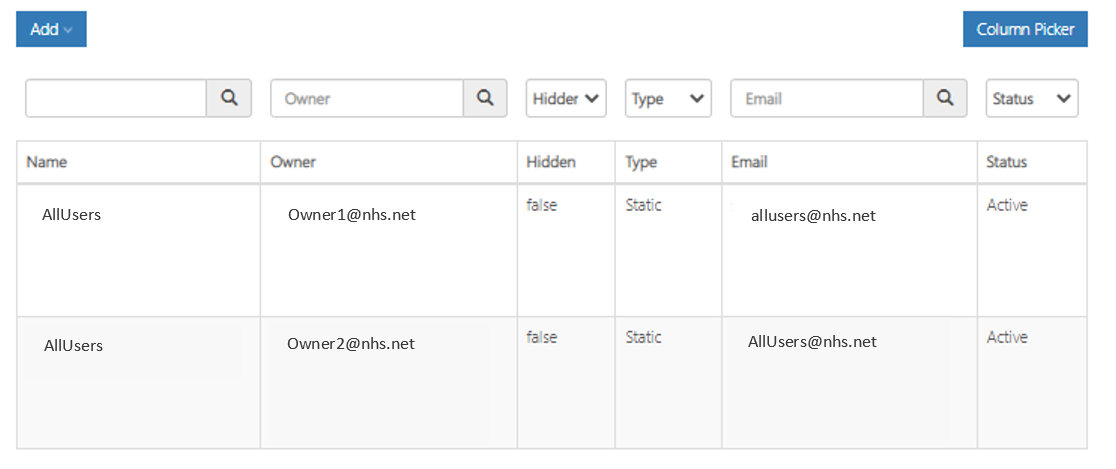Click the Owner1@nhs.net owner cell

[352, 214]
